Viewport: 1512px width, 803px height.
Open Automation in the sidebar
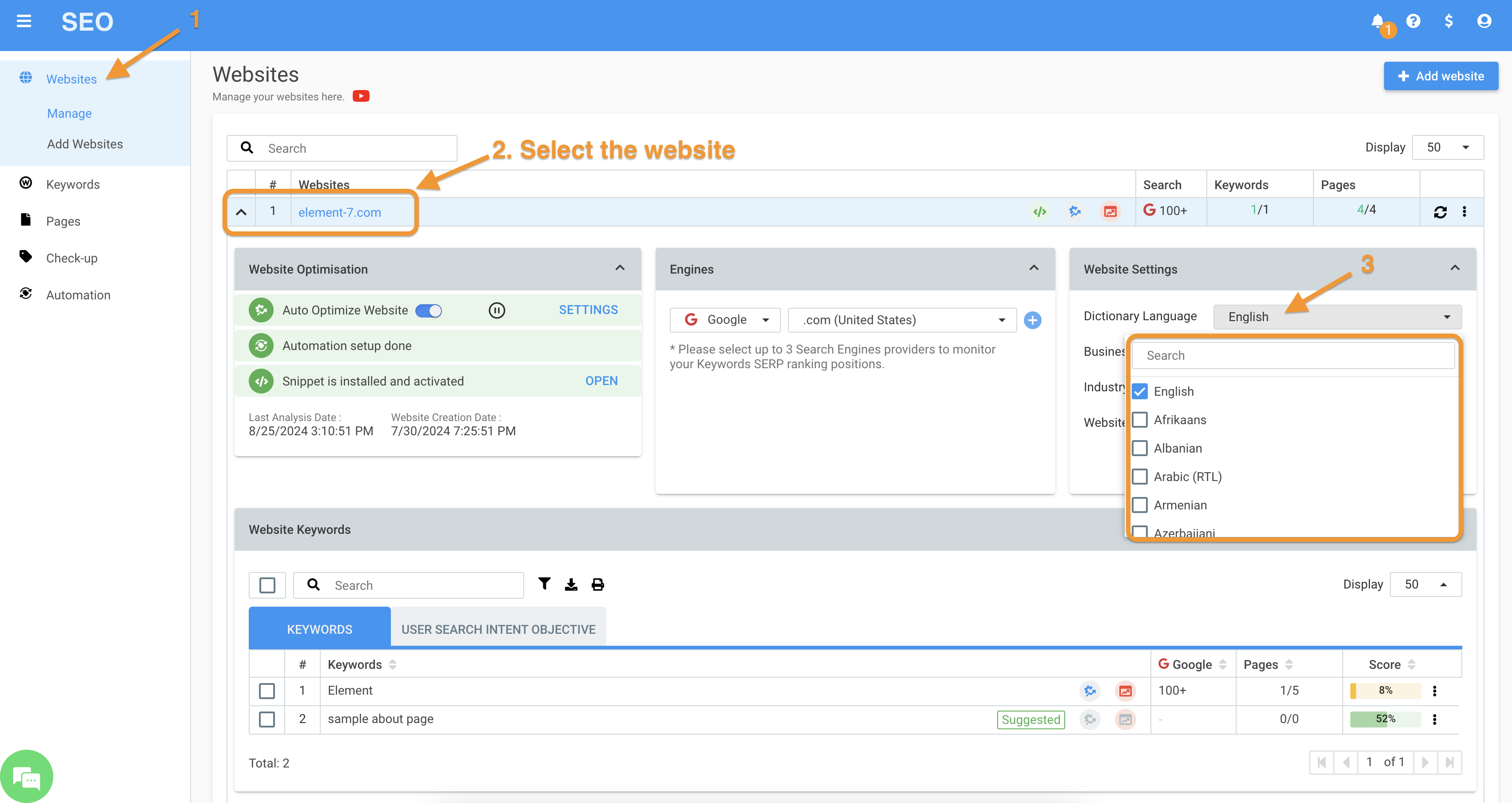click(x=78, y=295)
